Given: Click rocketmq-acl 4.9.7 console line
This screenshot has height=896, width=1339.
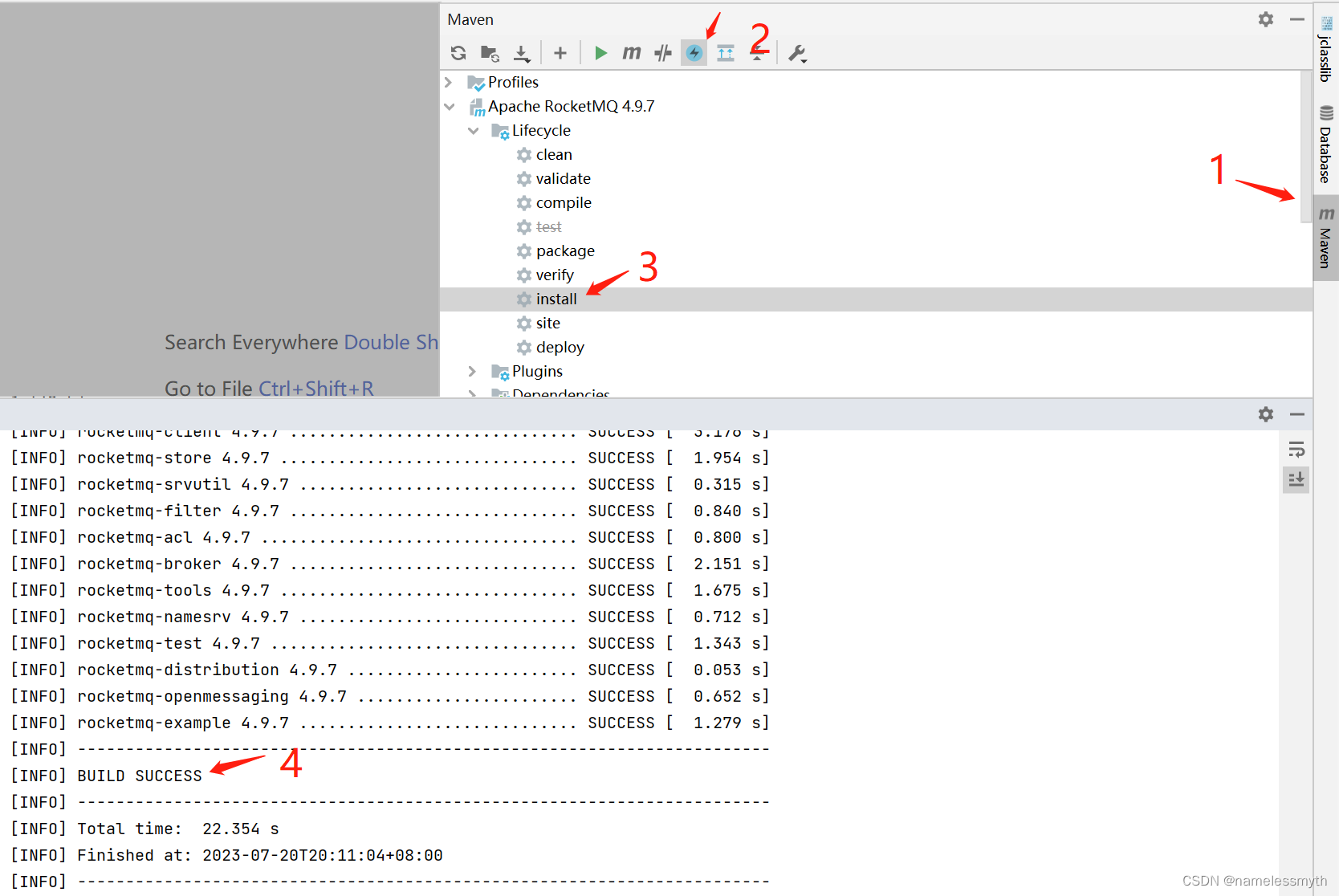Looking at the screenshot, I should [390, 537].
